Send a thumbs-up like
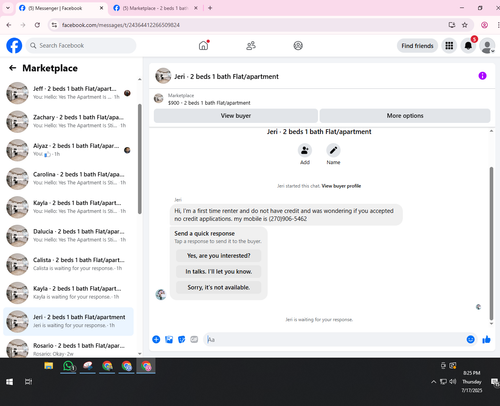 tap(486, 339)
